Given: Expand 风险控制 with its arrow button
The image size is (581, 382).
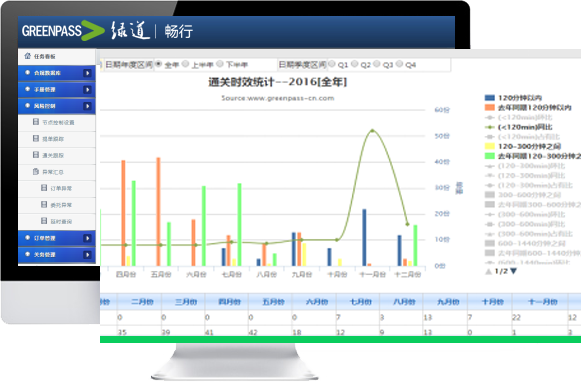Looking at the screenshot, I should pos(87,106).
